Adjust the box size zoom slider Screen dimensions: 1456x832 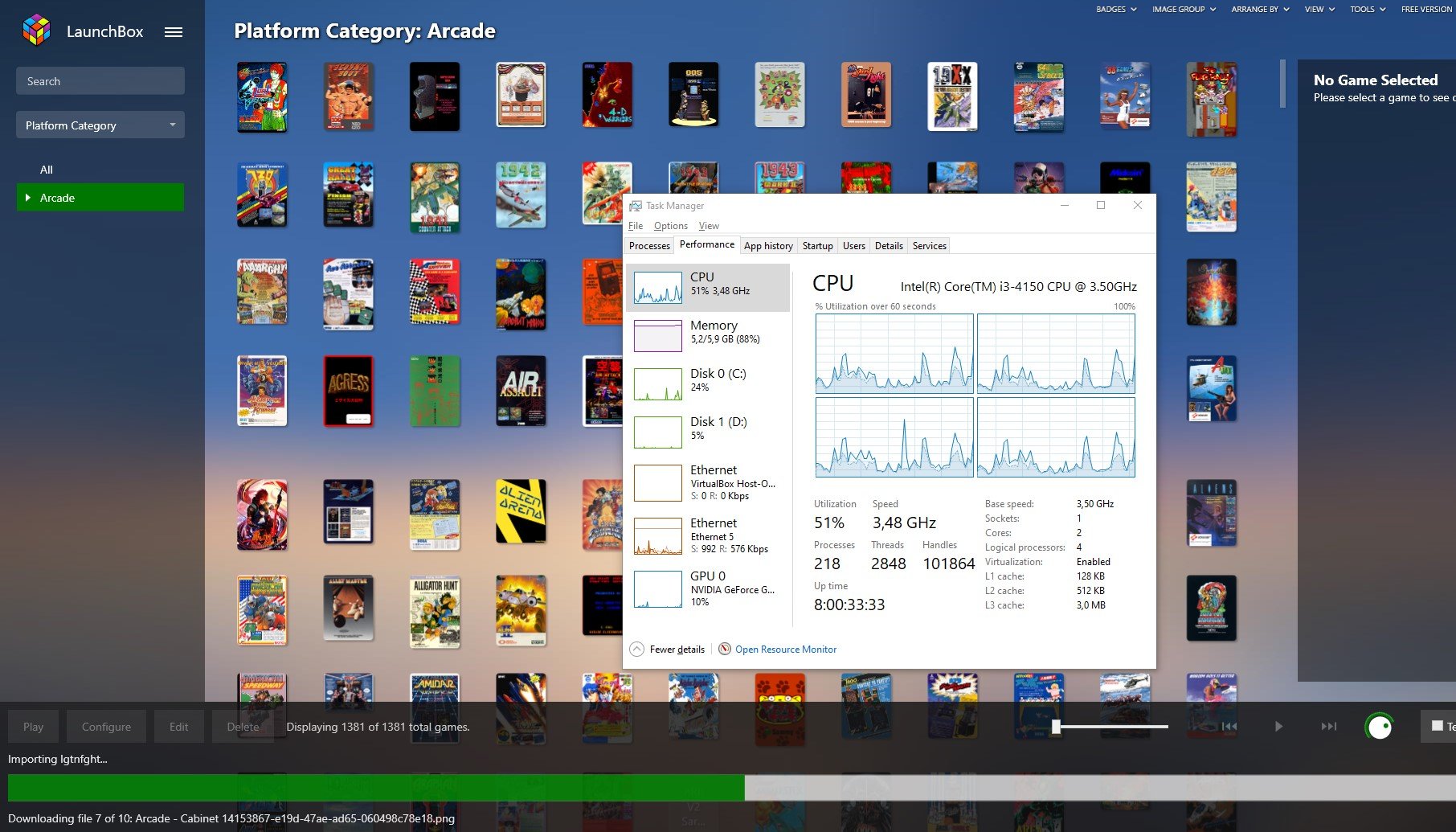pos(1056,727)
